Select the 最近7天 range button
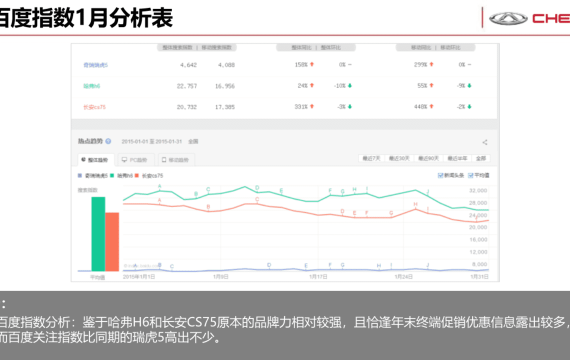The height and width of the screenshot is (360, 570). pyautogui.click(x=371, y=159)
